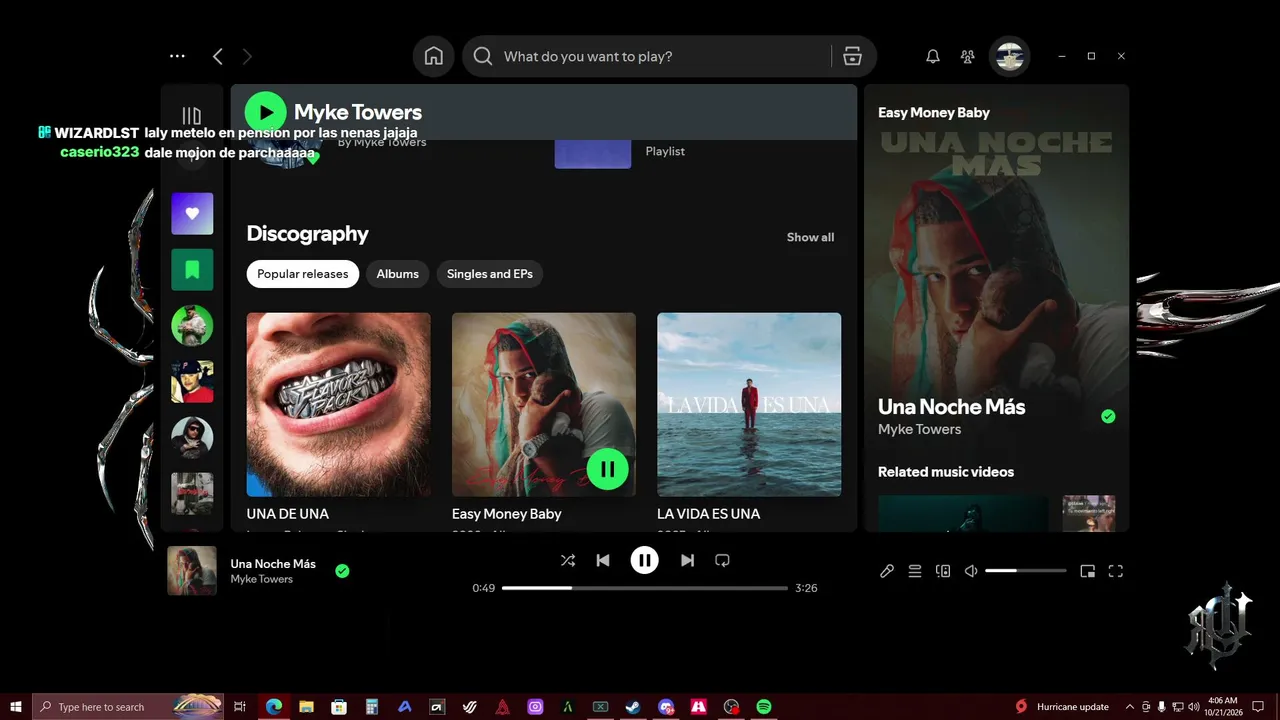Image resolution: width=1280 pixels, height=720 pixels.
Task: Select the Popular releases filter chip
Action: point(303,274)
